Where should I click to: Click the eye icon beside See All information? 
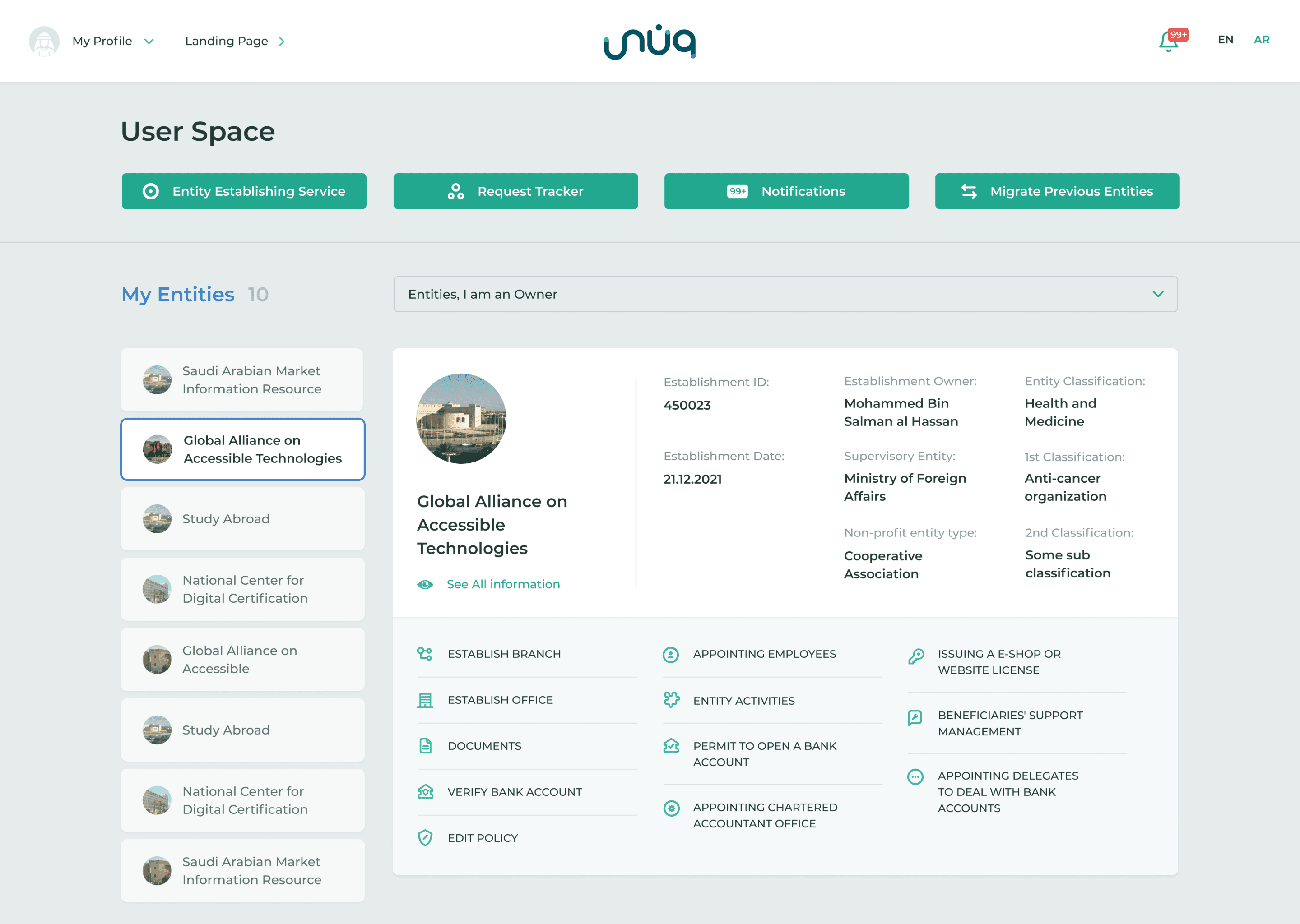tap(425, 584)
